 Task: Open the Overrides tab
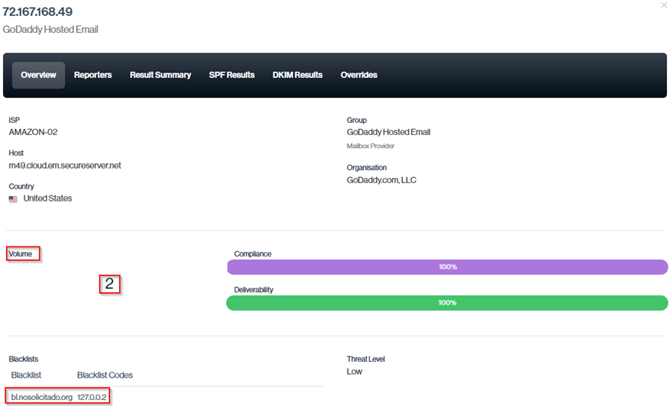click(x=359, y=75)
